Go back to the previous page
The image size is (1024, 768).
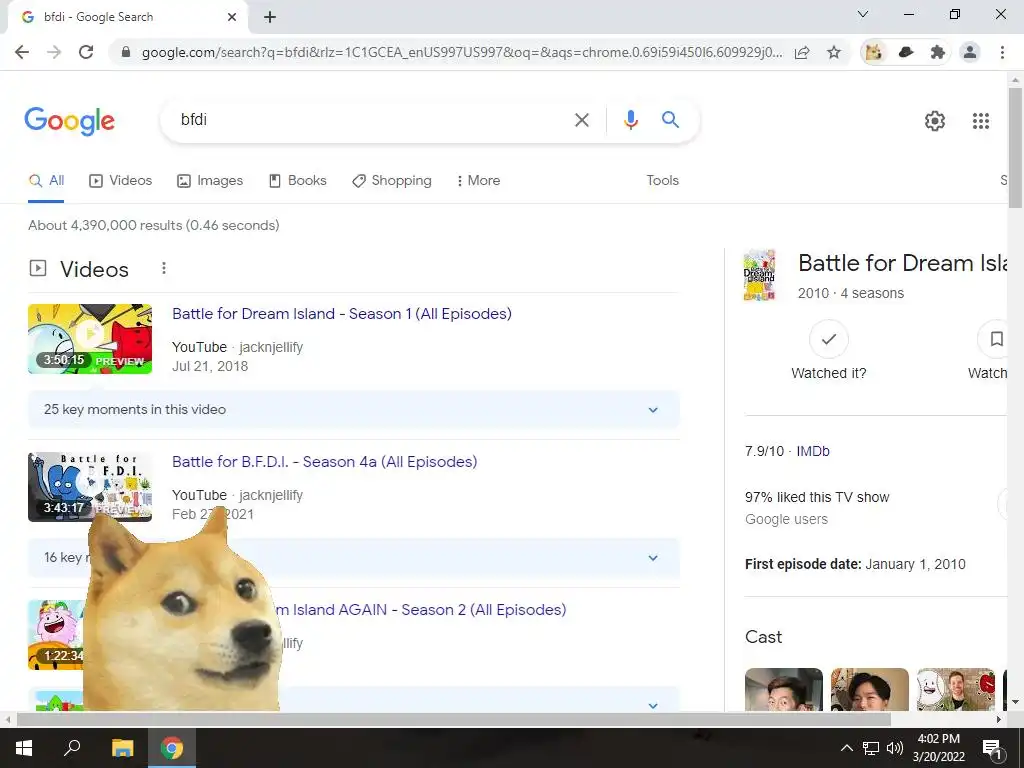[22, 52]
